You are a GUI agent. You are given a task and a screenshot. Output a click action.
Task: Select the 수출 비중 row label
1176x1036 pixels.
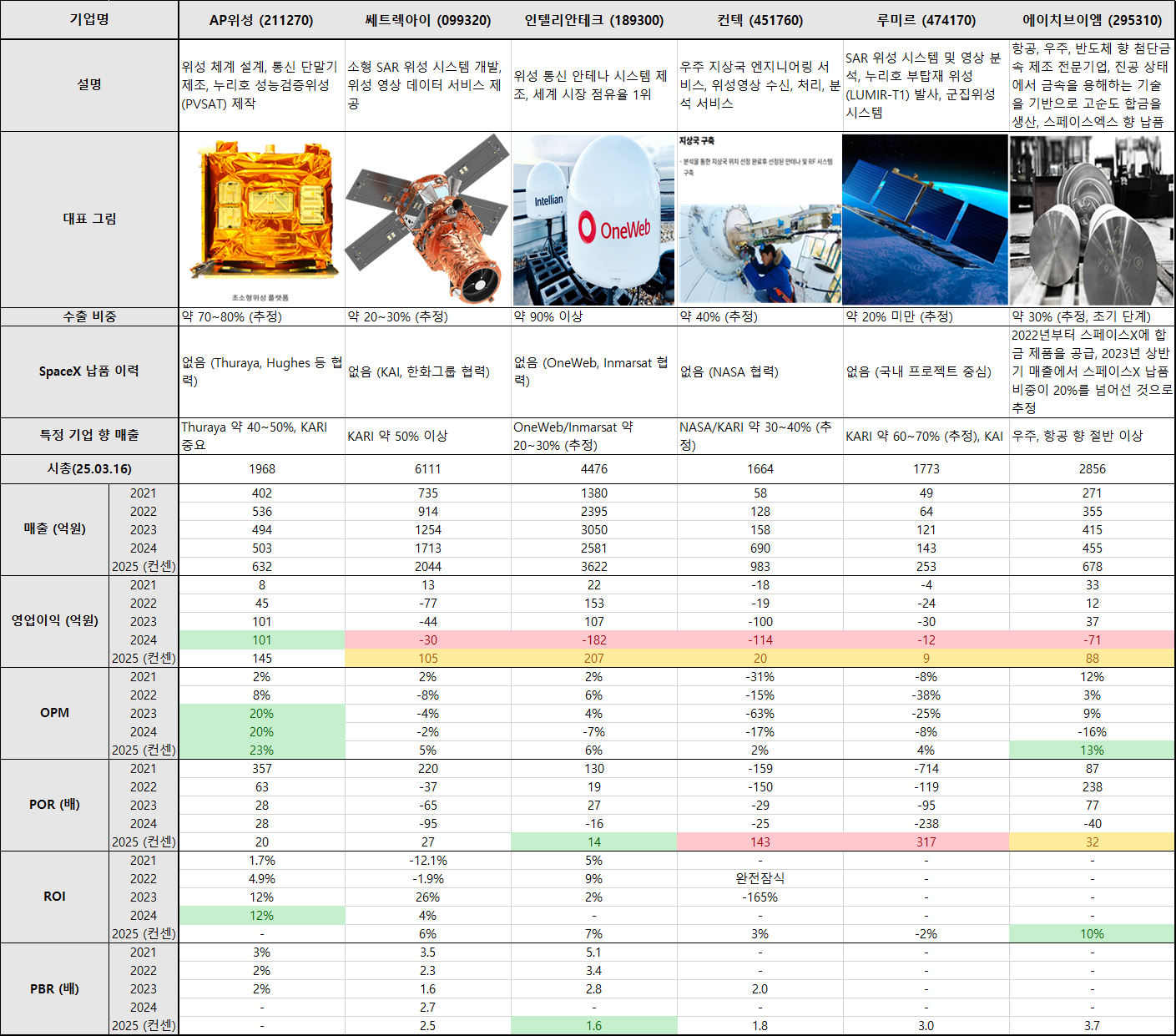click(x=89, y=316)
